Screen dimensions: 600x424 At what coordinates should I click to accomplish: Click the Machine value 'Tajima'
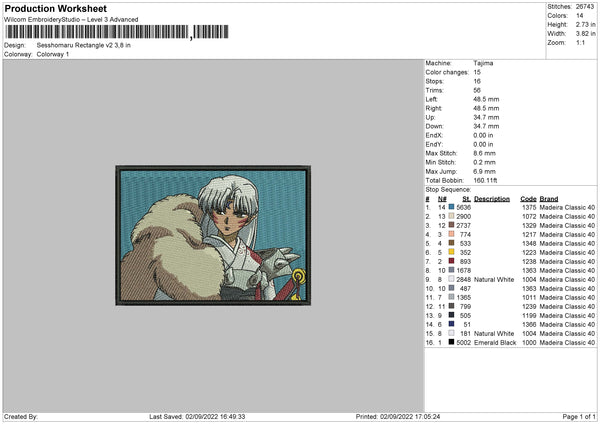483,63
